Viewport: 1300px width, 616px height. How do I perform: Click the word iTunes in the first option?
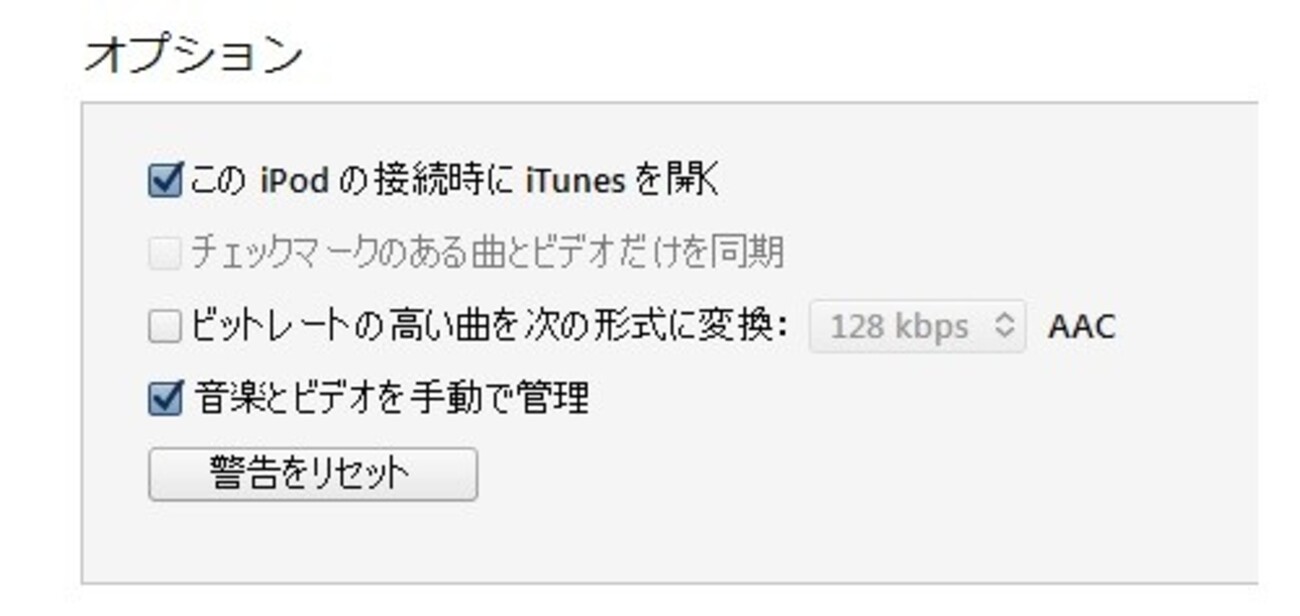575,182
